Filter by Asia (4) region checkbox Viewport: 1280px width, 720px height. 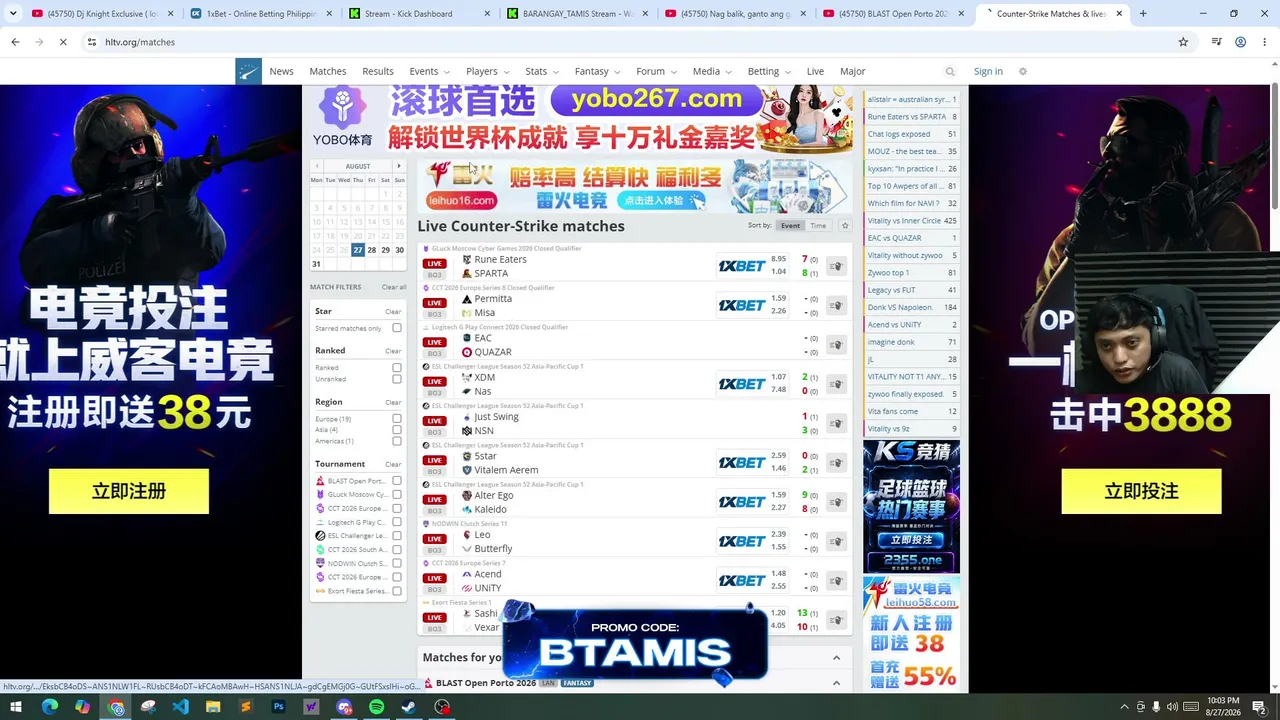[x=397, y=430]
